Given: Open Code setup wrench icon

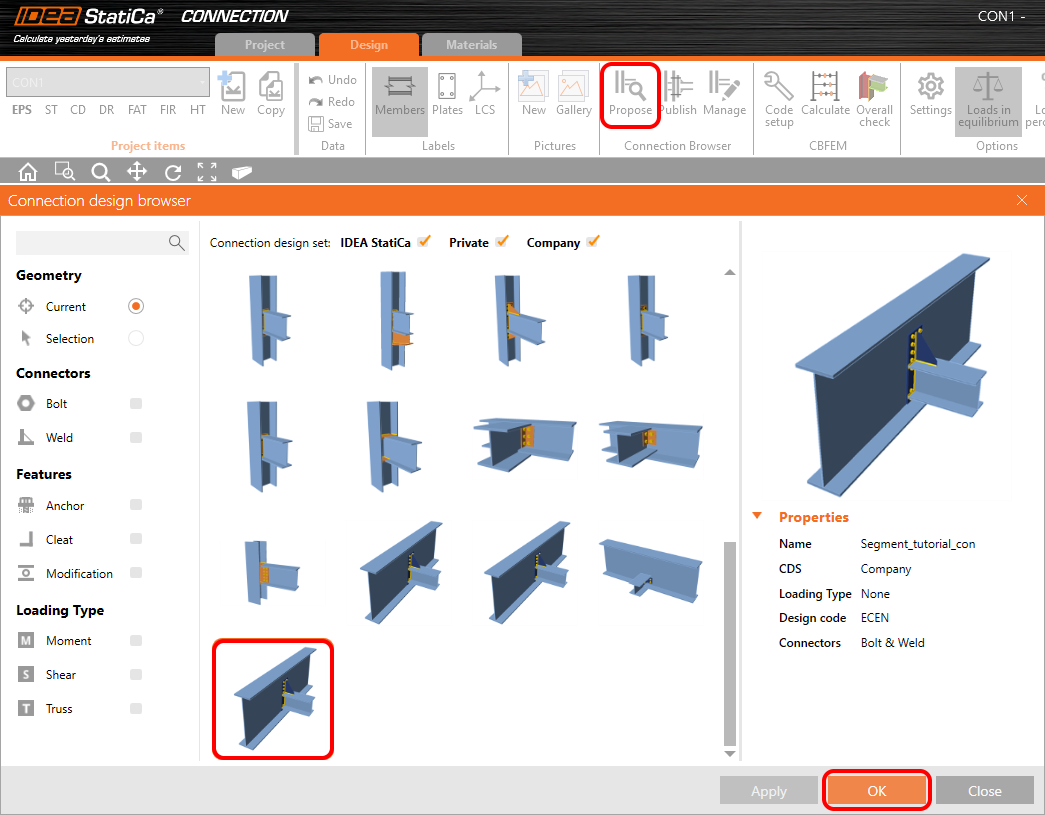Looking at the screenshot, I should pos(778,99).
